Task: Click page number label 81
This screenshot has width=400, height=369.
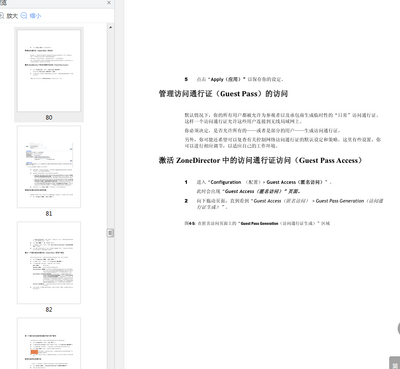Action: (x=49, y=213)
